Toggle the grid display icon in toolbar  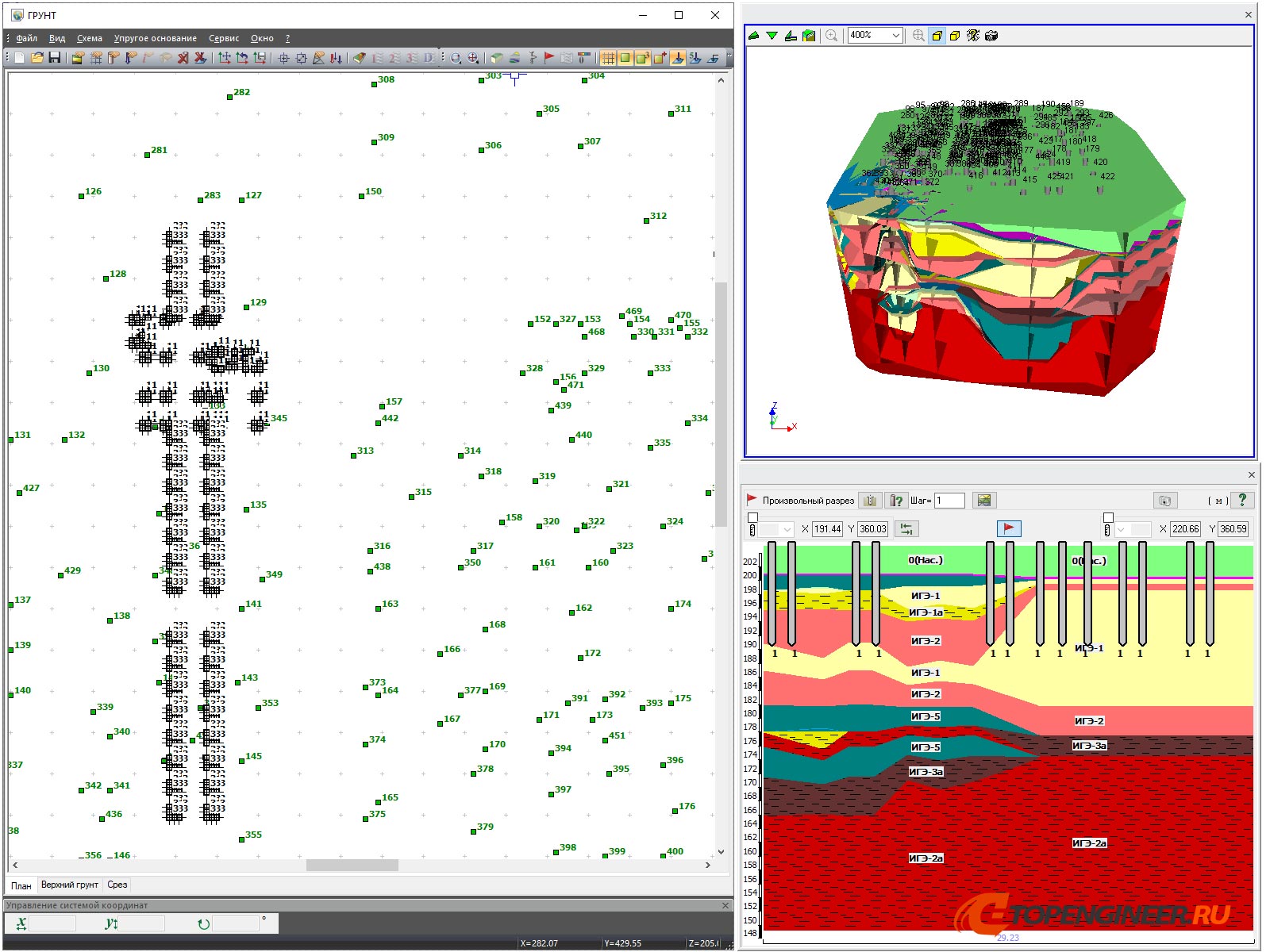(607, 58)
